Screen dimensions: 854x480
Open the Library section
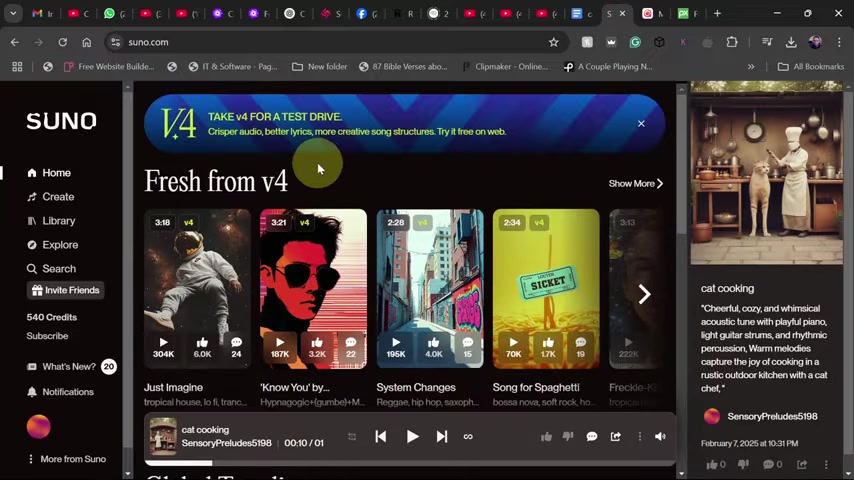[x=51, y=221]
